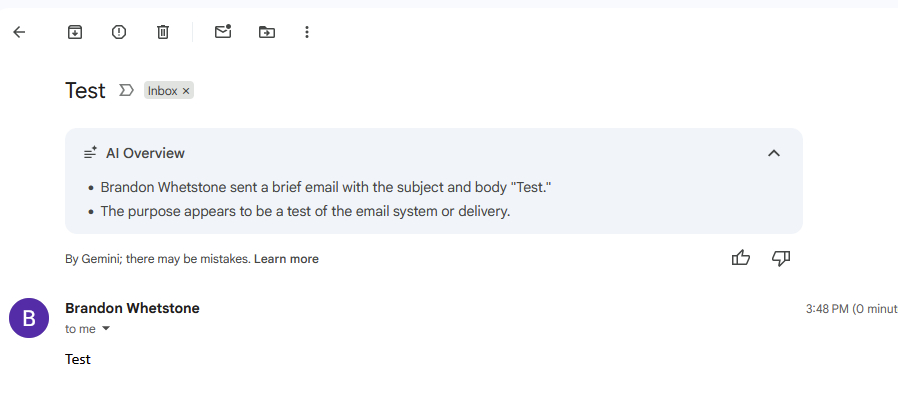The height and width of the screenshot is (403, 898).
Task: Click the AI Overview heading text
Action: click(145, 153)
